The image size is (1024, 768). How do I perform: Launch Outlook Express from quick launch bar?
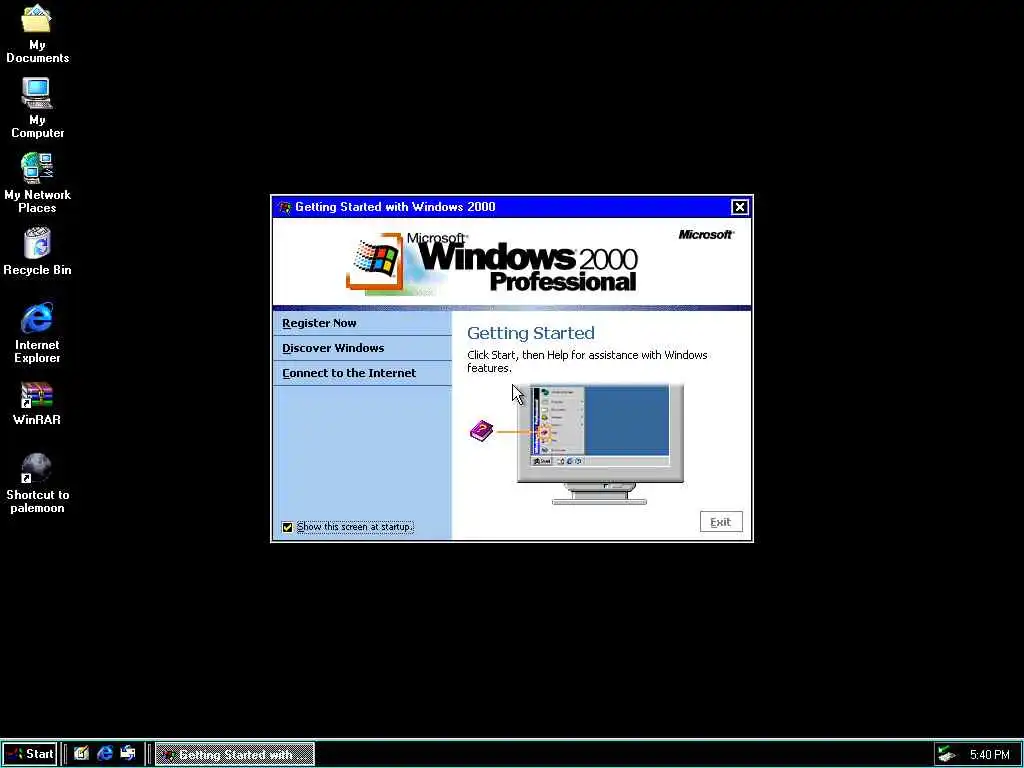[x=128, y=754]
